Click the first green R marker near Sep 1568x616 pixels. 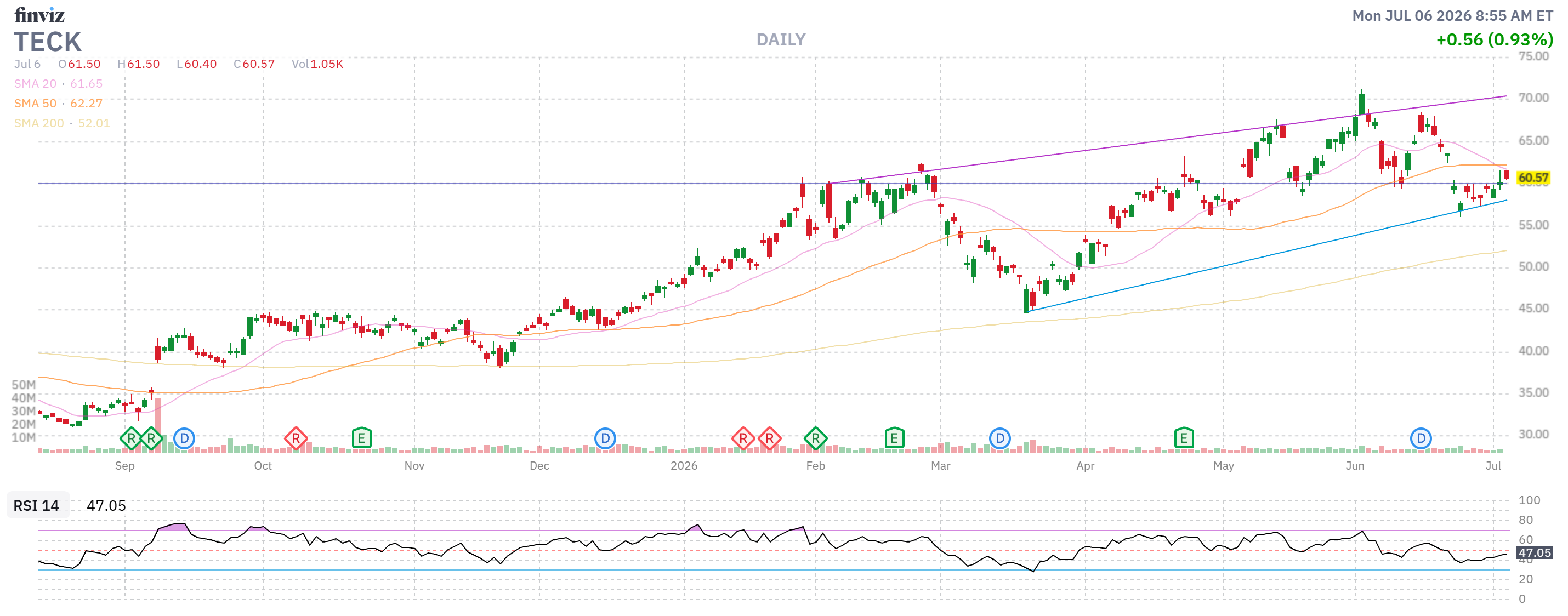pos(131,438)
